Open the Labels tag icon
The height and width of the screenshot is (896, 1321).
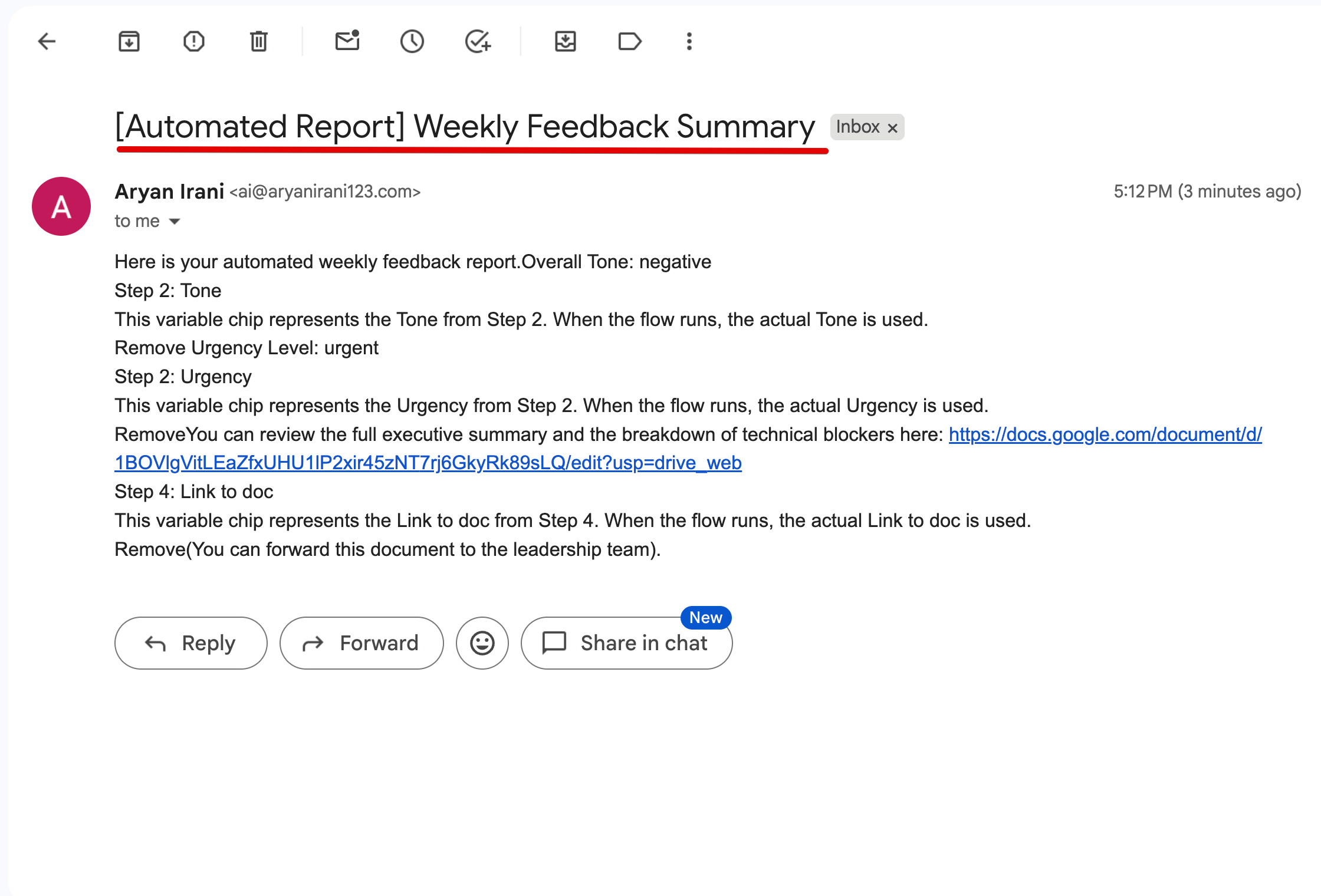point(630,41)
